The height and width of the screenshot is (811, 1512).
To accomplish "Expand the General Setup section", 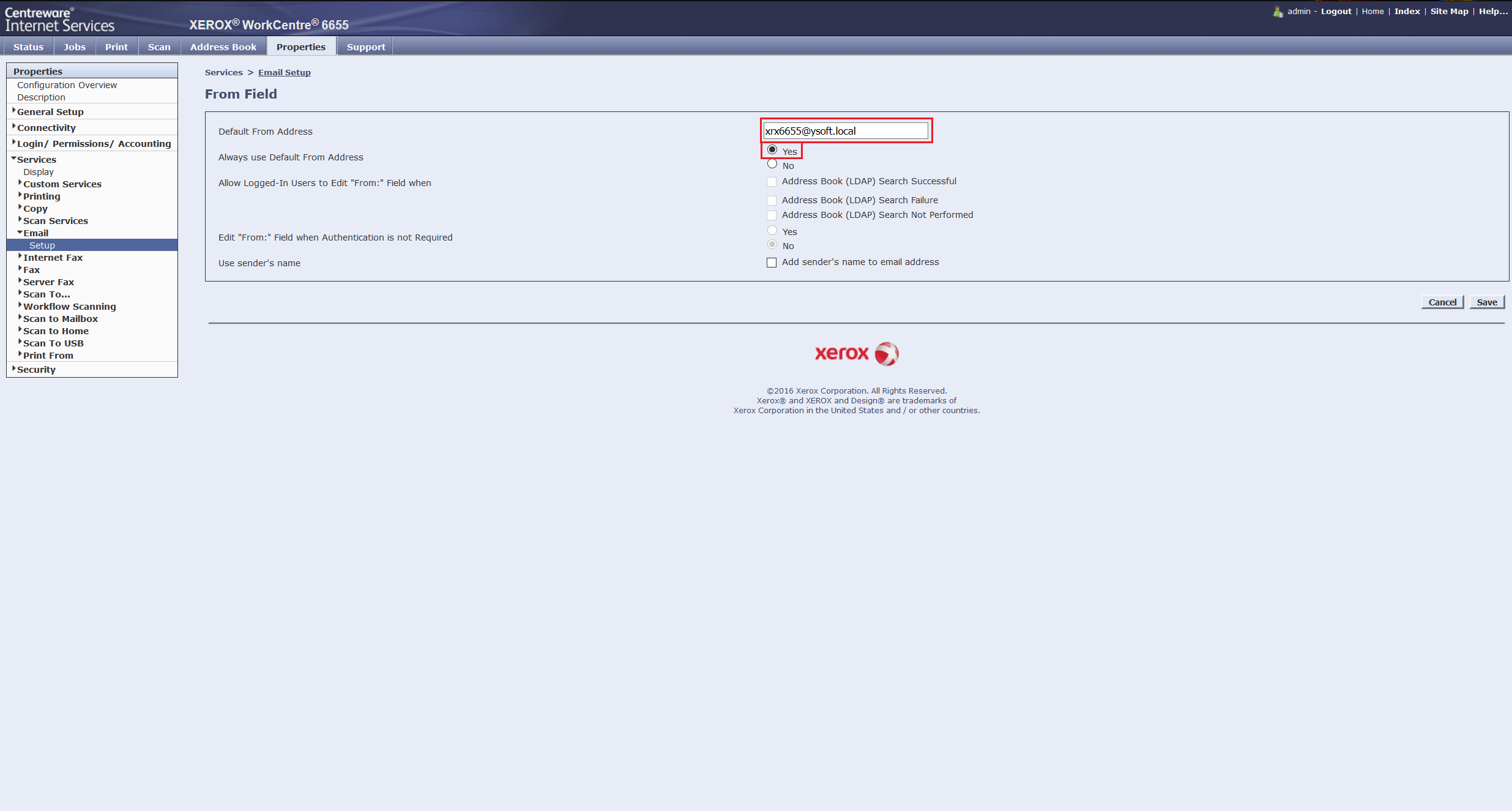I will click(50, 111).
